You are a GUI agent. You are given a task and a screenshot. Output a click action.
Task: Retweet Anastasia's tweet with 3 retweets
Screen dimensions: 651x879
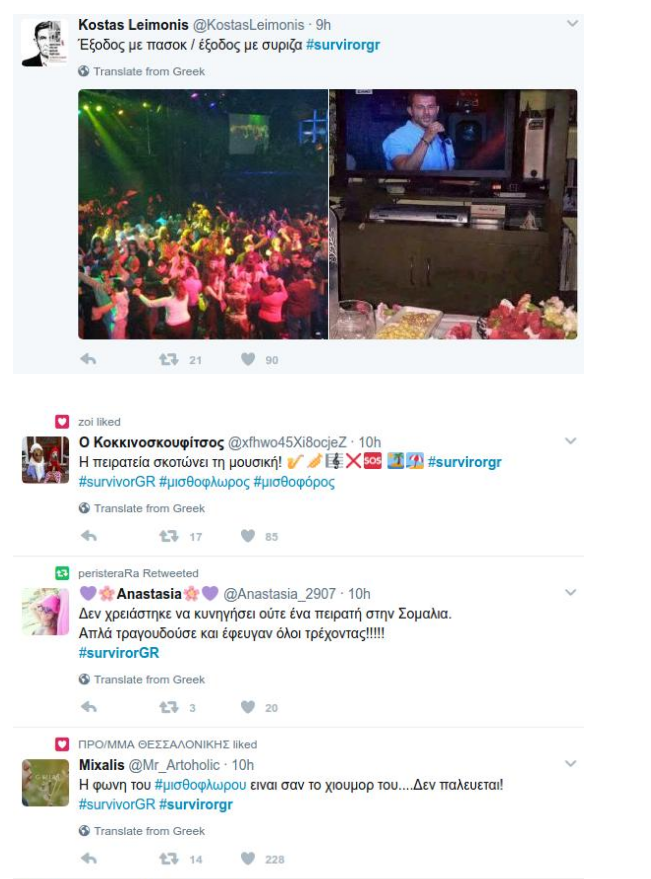click(x=169, y=707)
